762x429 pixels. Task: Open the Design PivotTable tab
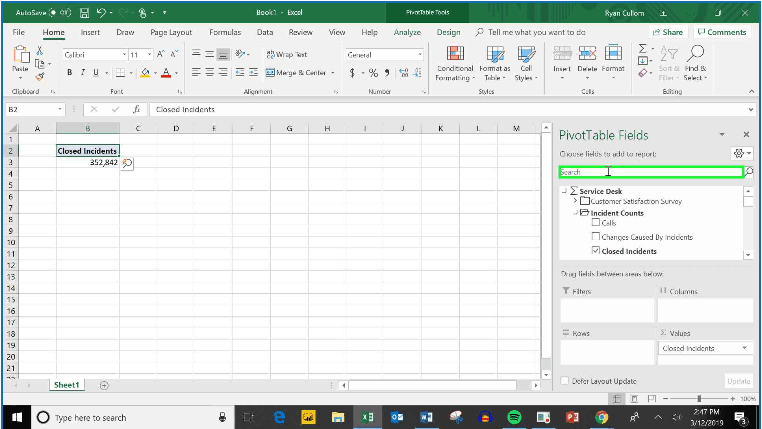[x=449, y=32]
